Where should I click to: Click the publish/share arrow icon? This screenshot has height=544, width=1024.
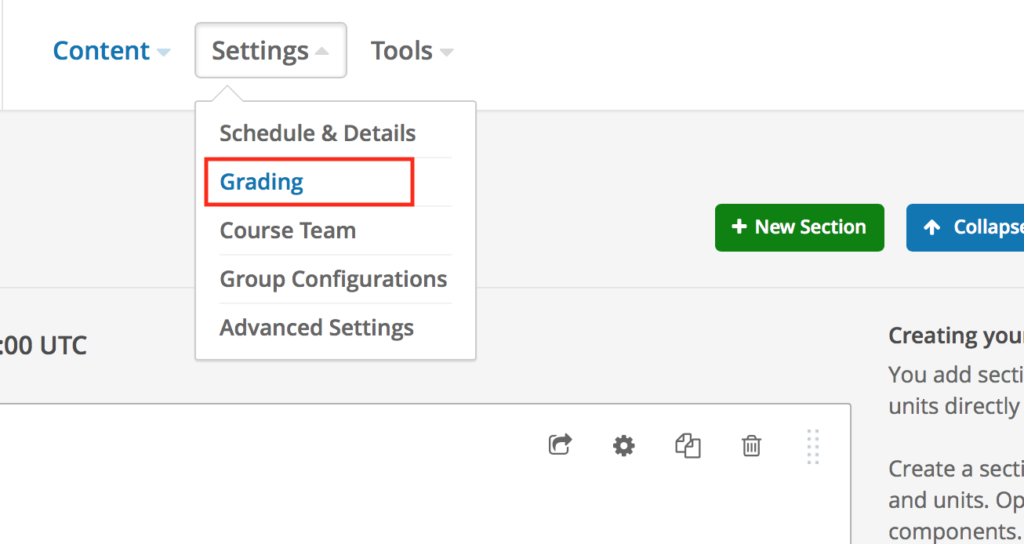[560, 445]
